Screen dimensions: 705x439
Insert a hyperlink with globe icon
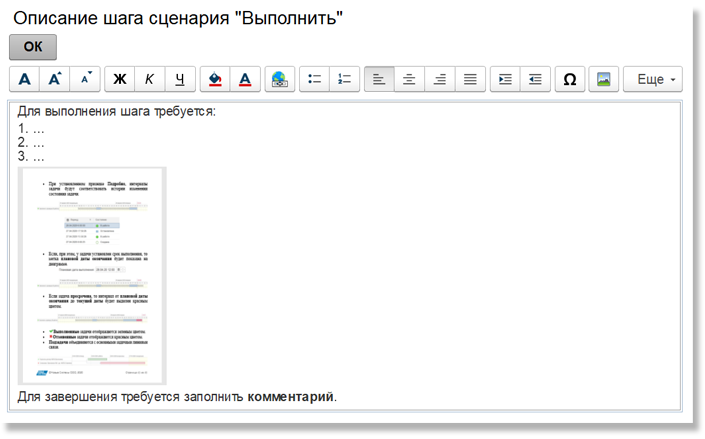[280, 79]
